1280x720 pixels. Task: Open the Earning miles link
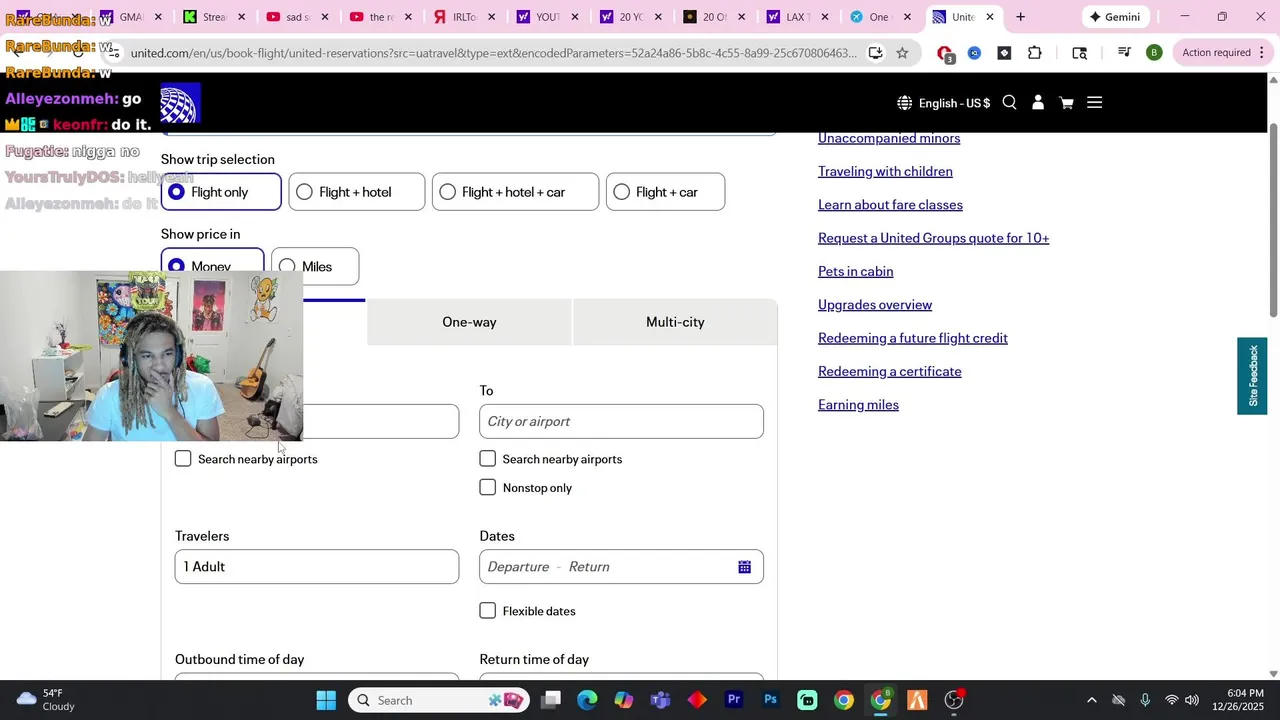(x=858, y=405)
